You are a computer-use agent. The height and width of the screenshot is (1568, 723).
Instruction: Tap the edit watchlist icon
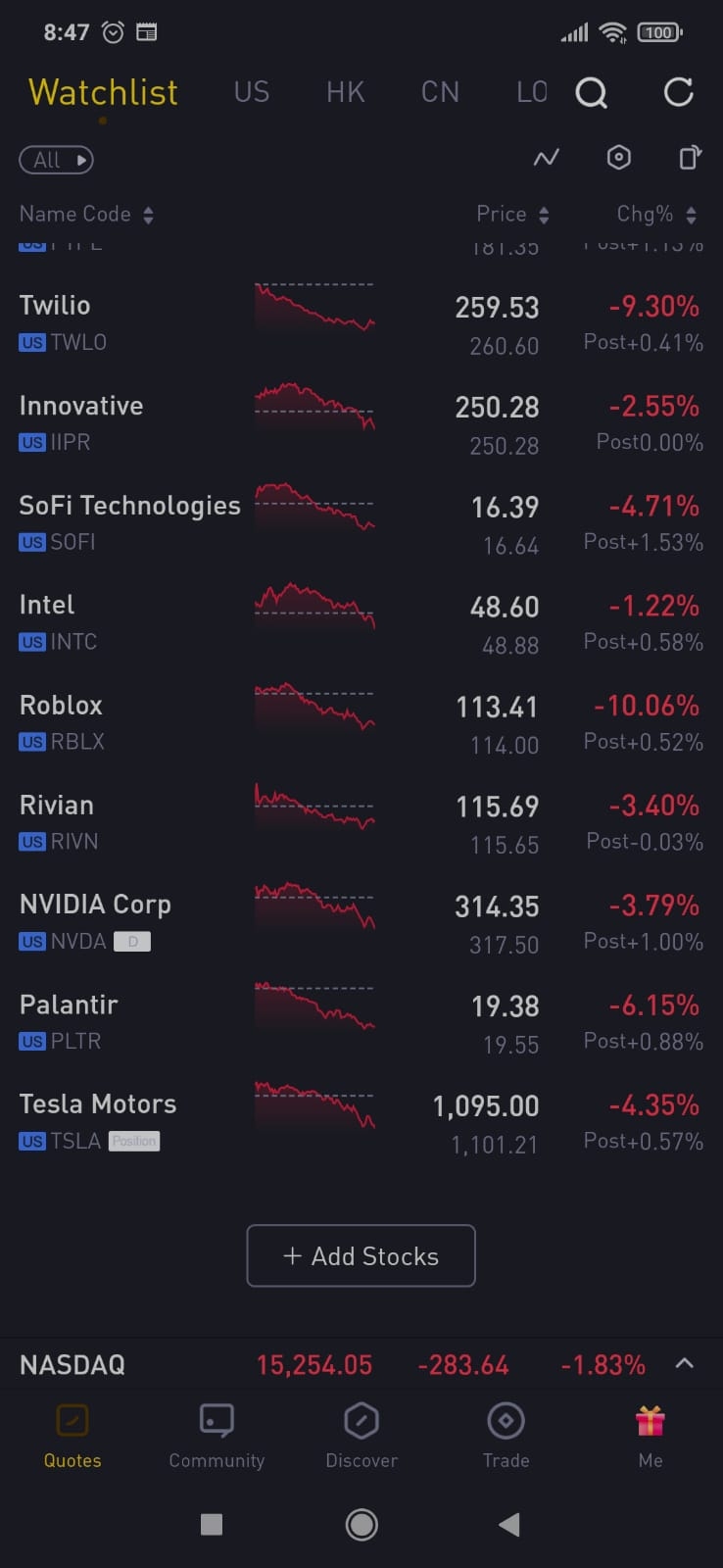click(690, 158)
